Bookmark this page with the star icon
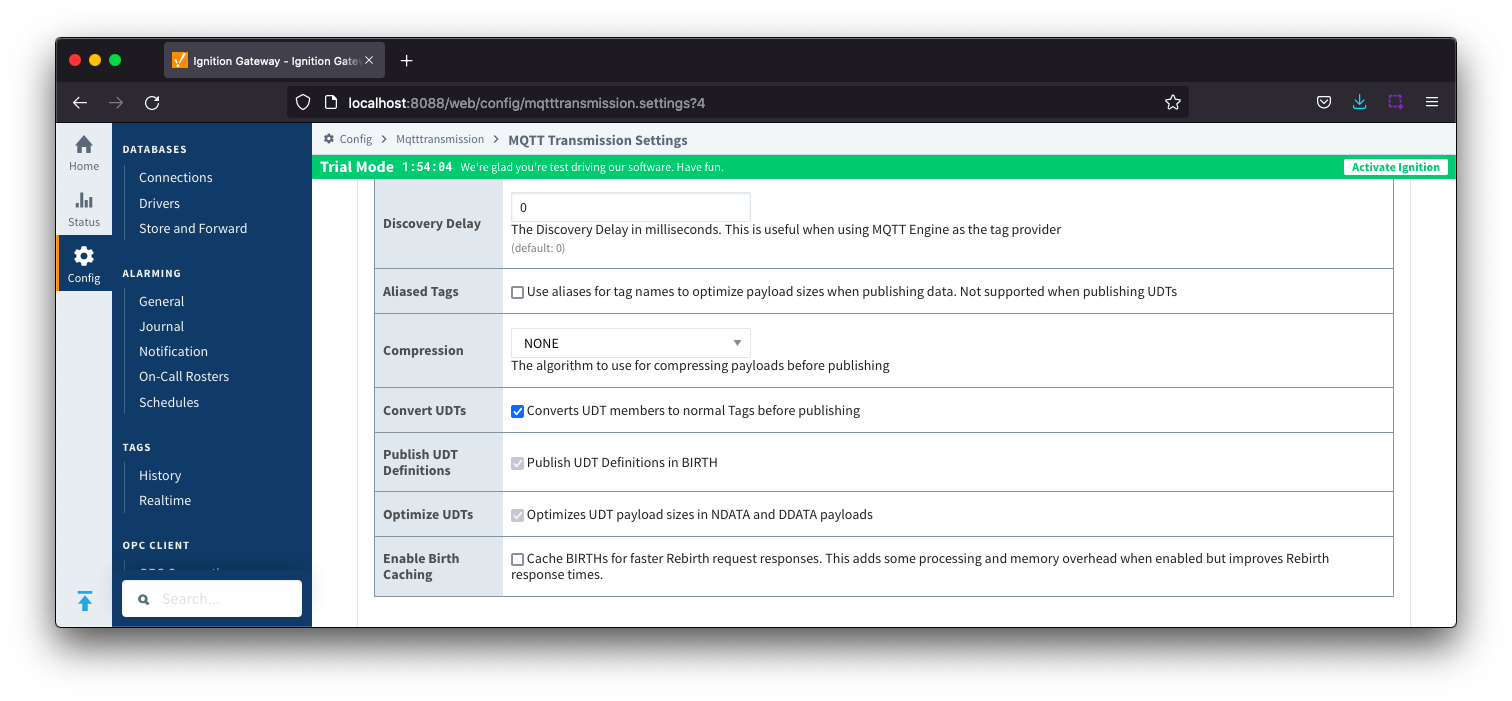 pyautogui.click(x=1173, y=102)
